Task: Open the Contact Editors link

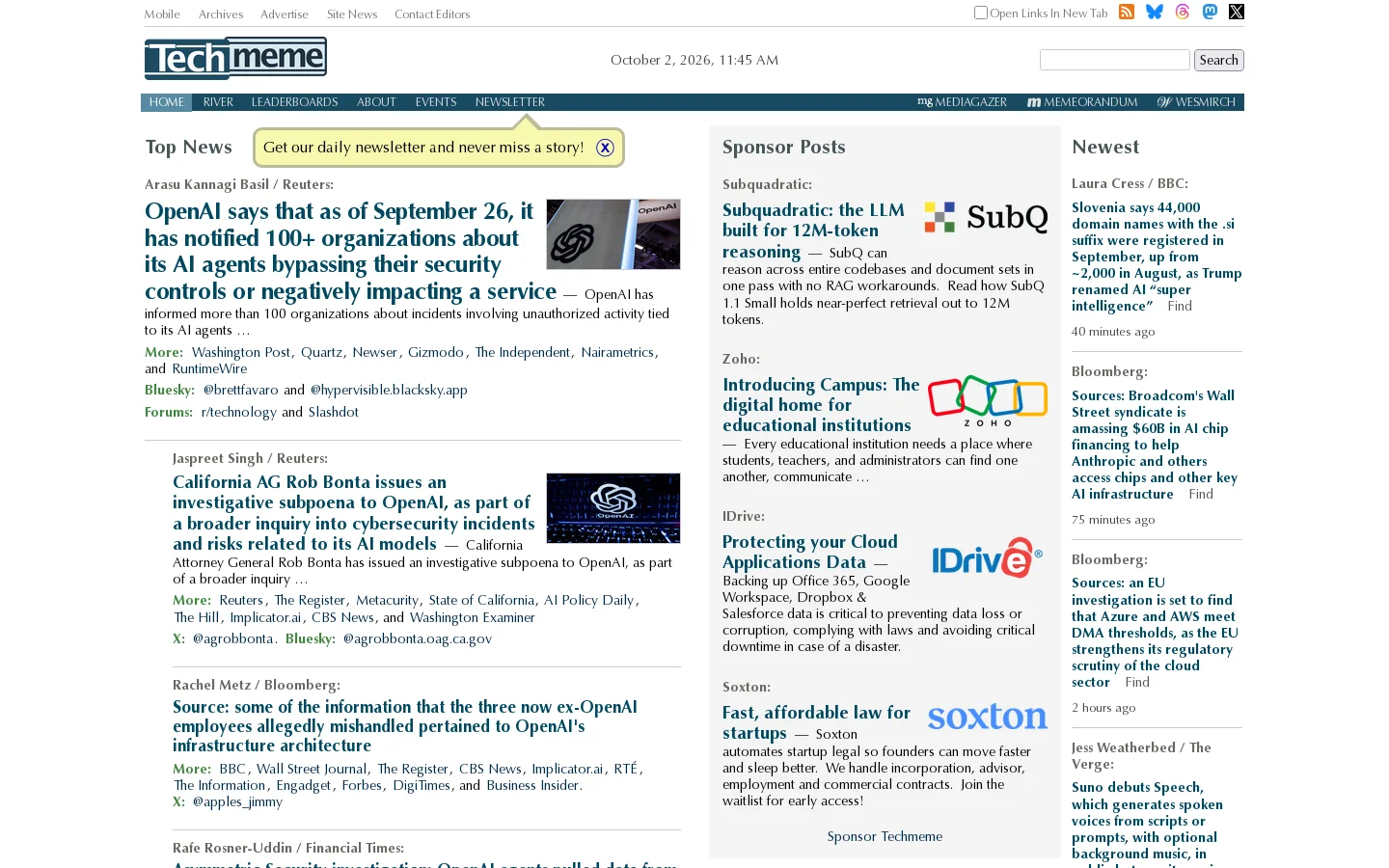Action: pyautogui.click(x=432, y=14)
